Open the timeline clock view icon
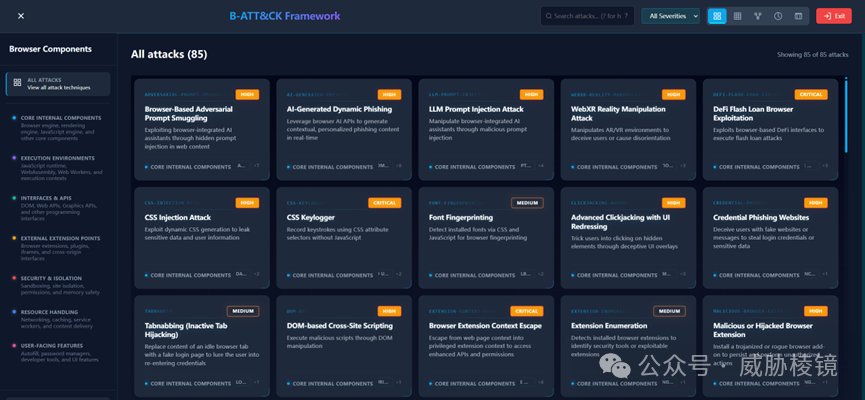Viewport: 865px width, 400px height. tap(778, 16)
